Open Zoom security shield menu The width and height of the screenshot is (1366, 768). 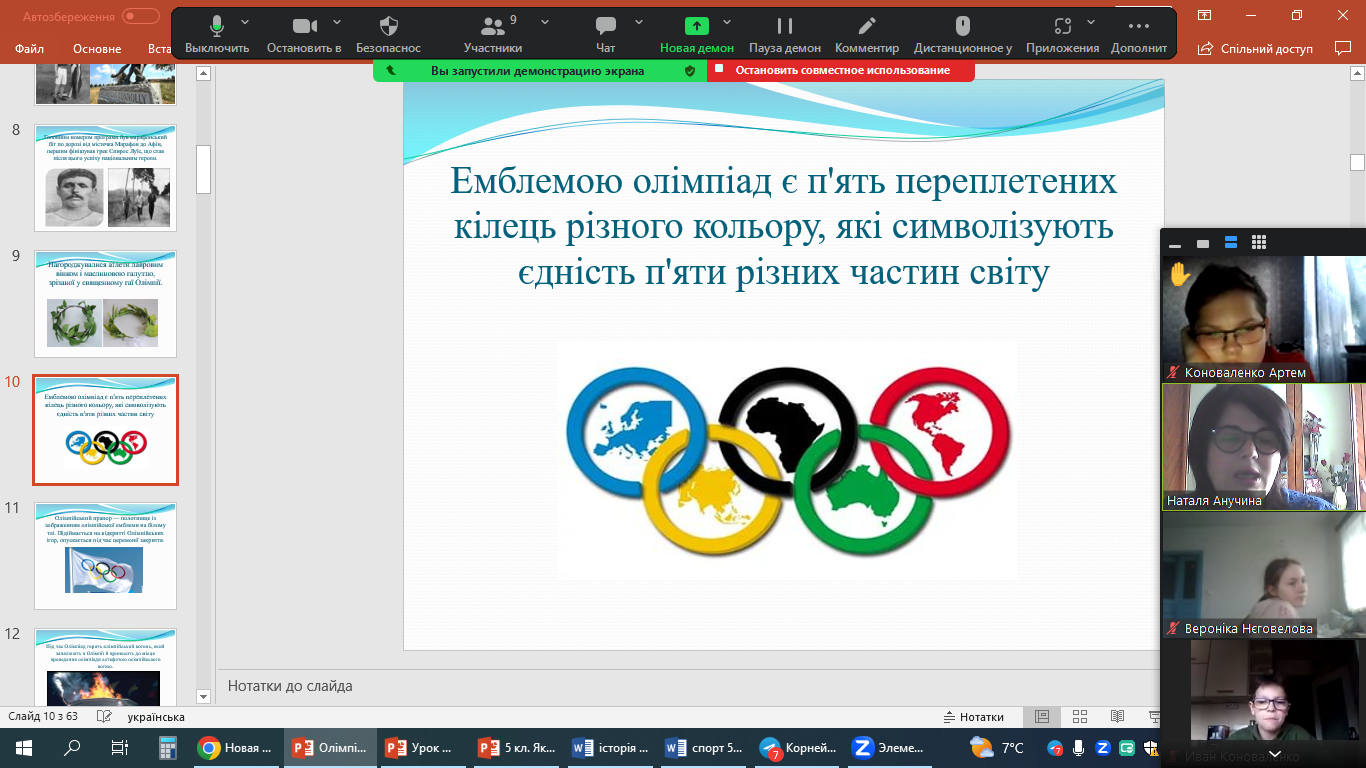[x=389, y=35]
